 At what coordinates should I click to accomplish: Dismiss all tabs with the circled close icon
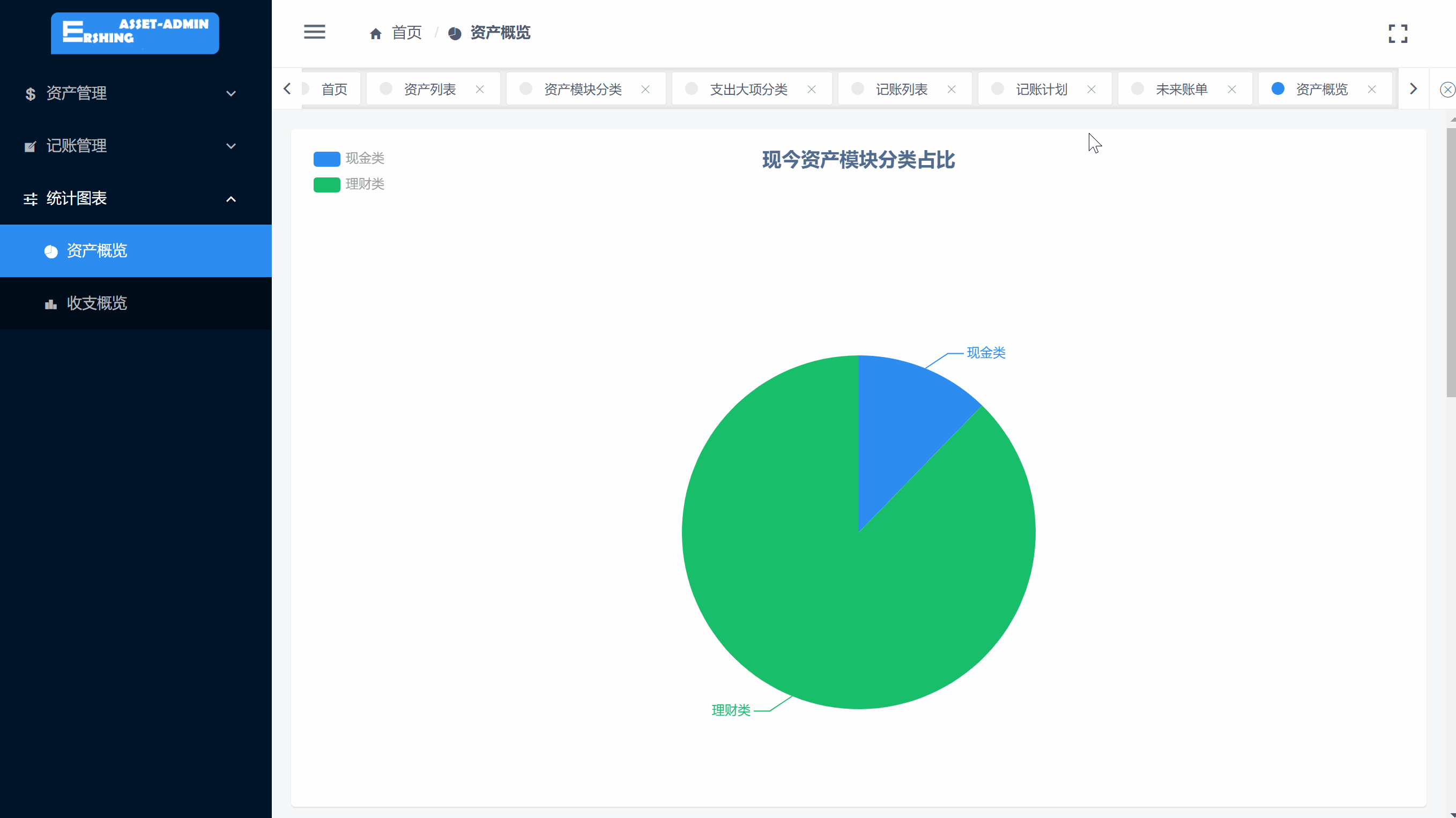coord(1446,89)
